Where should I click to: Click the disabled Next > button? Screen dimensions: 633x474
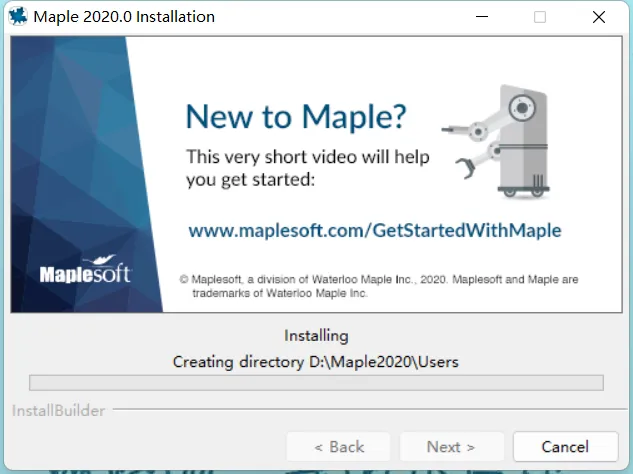pyautogui.click(x=451, y=447)
